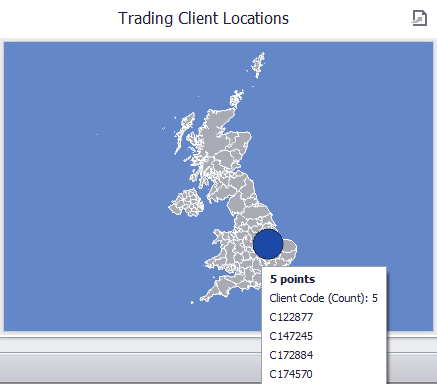437x384 pixels.
Task: Select the blue cluster bubble on the map
Action: click(x=268, y=244)
